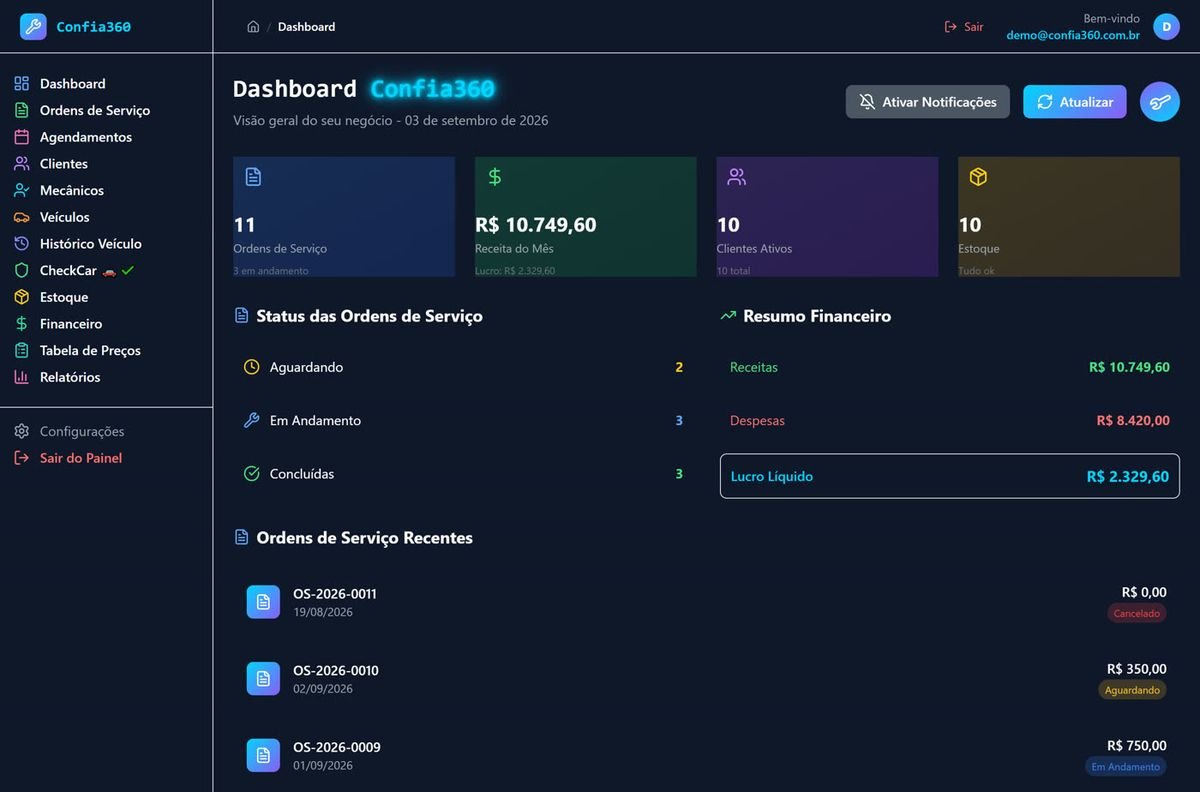Click the Em Andamento wrench icon
This screenshot has height=792, width=1200.
pos(252,420)
